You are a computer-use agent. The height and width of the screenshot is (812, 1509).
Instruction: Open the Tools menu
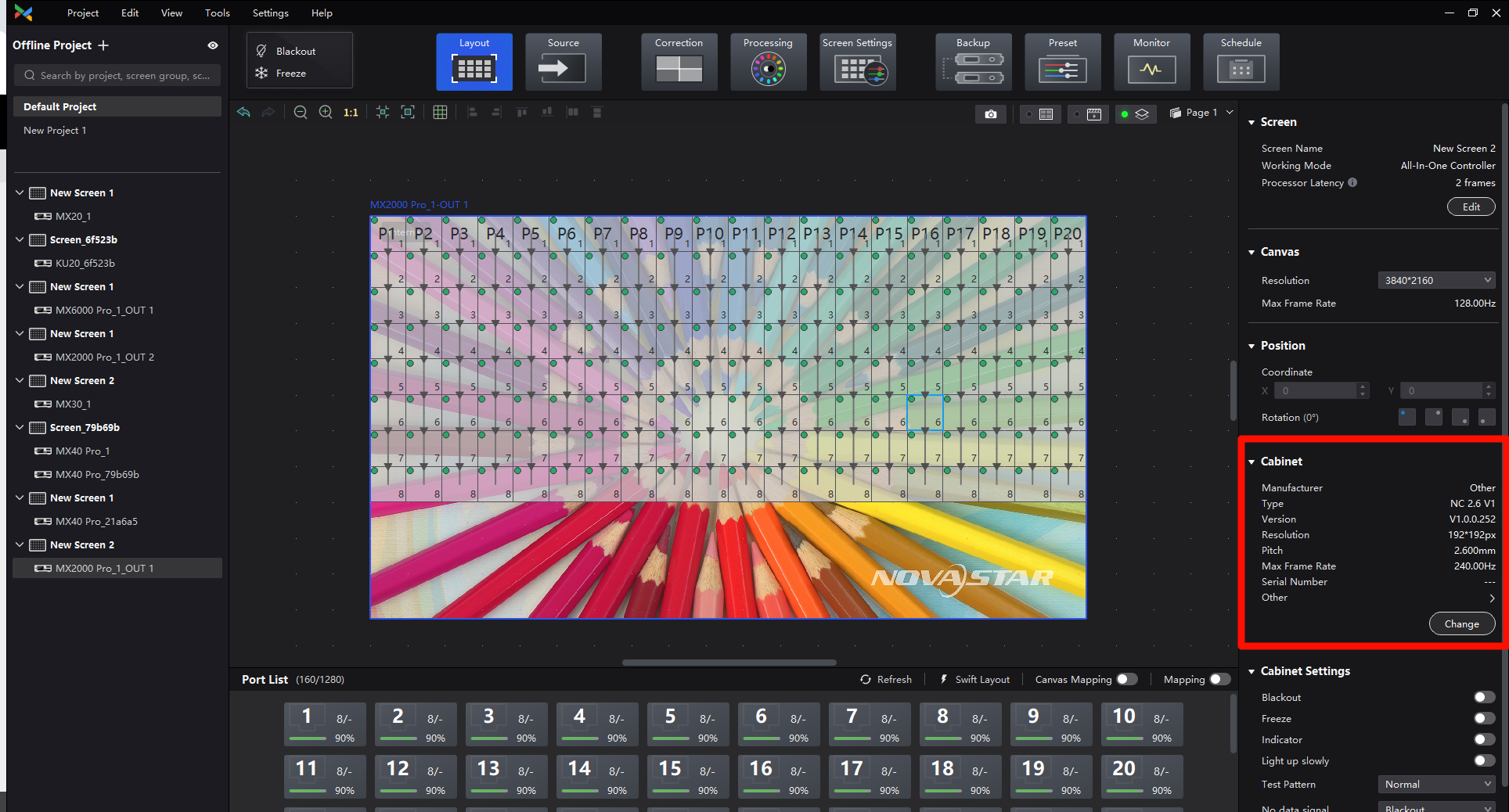(218, 13)
